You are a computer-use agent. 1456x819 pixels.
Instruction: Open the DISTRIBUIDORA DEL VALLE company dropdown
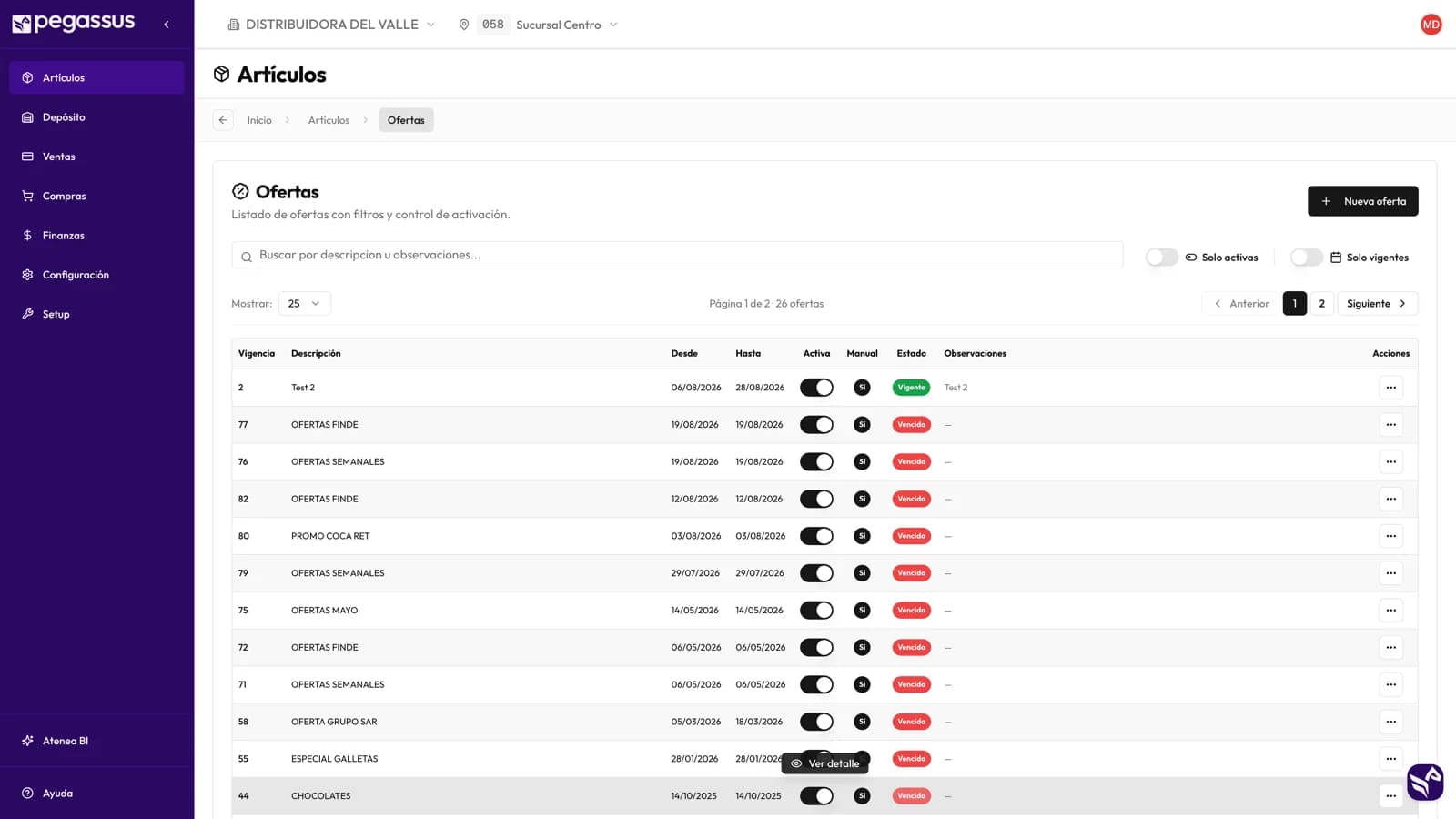pyautogui.click(x=331, y=25)
